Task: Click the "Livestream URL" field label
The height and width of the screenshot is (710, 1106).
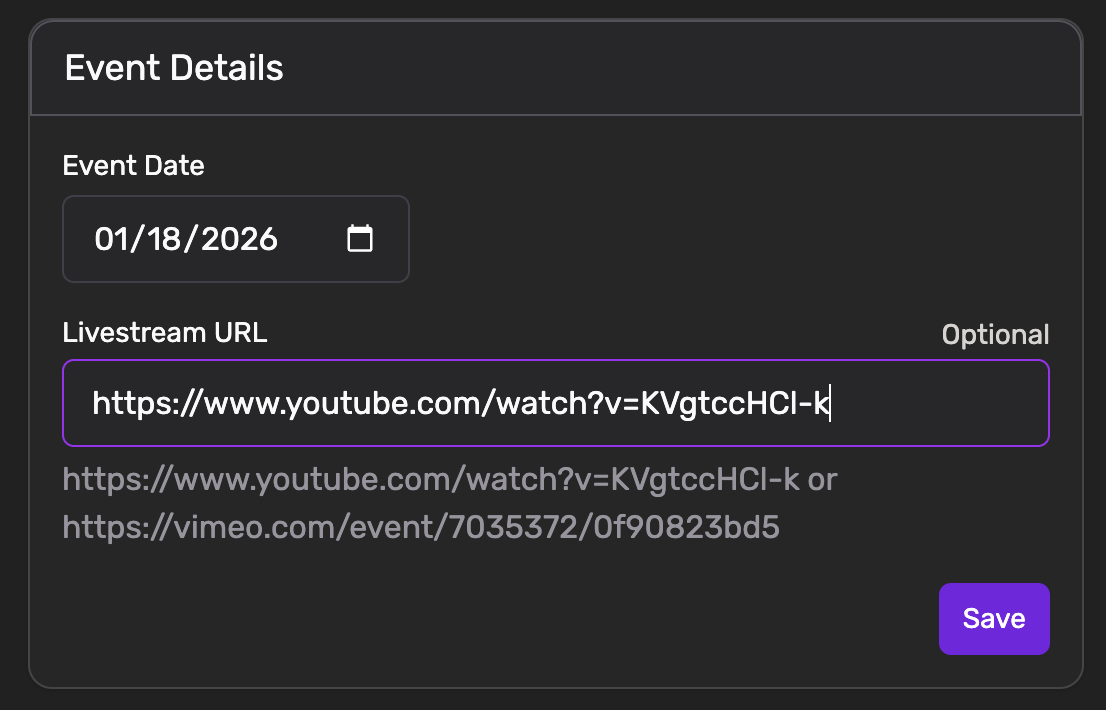Action: 165,332
